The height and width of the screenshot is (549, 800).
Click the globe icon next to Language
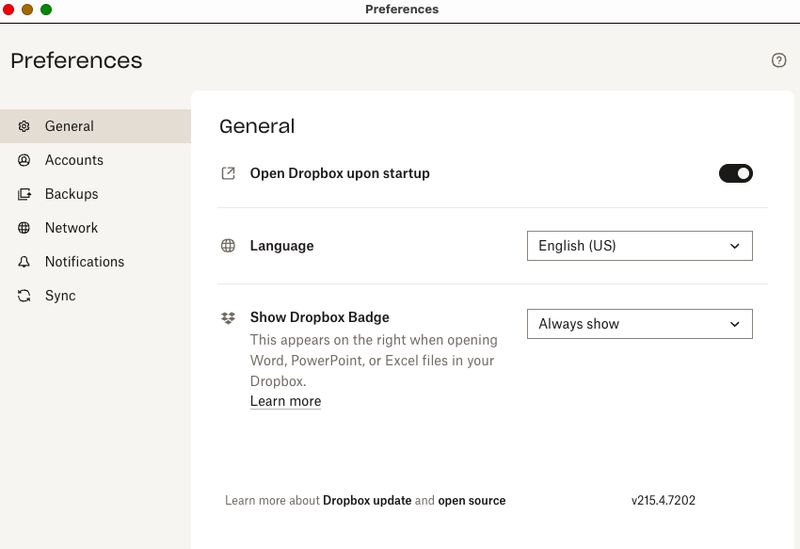228,246
